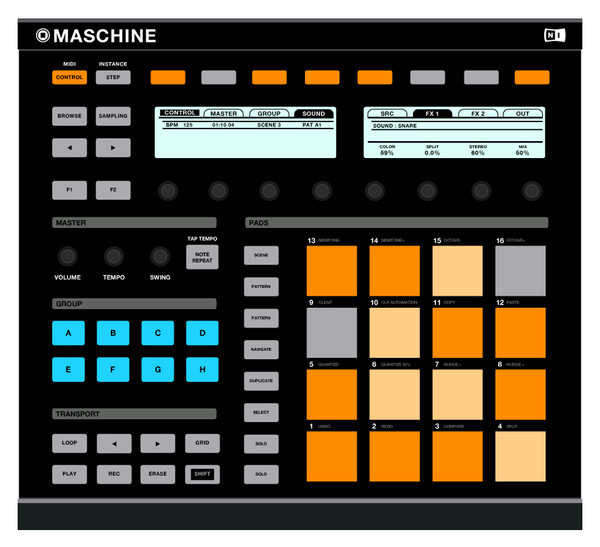
Task: Select the SRC tab on right display
Action: pyautogui.click(x=387, y=114)
